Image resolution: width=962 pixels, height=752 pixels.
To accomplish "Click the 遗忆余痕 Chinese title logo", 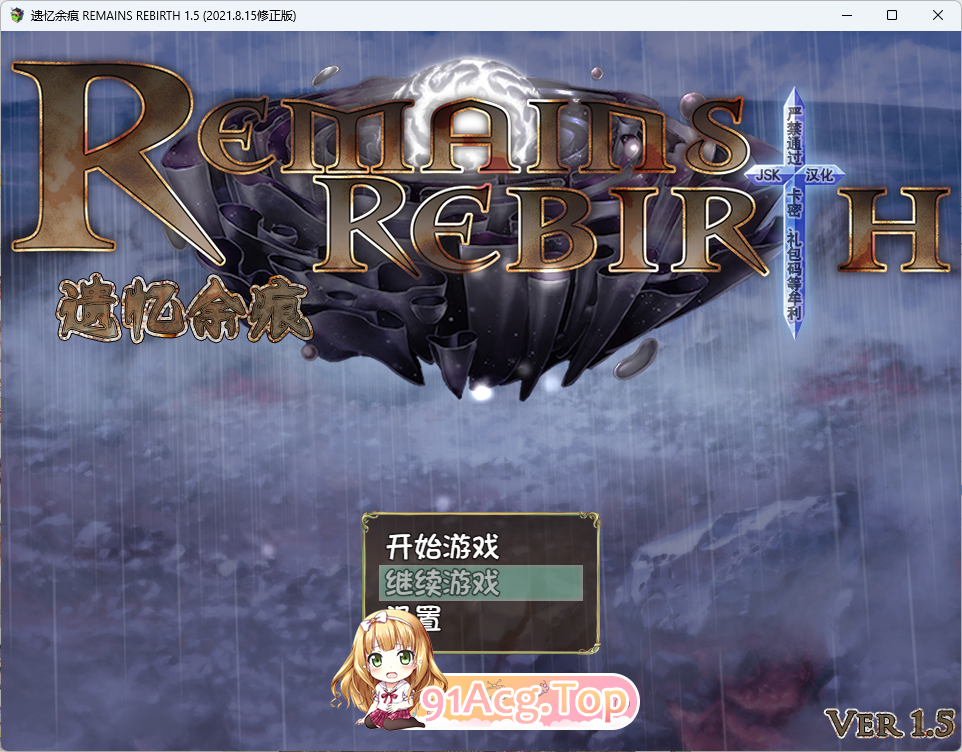I will click(x=184, y=309).
